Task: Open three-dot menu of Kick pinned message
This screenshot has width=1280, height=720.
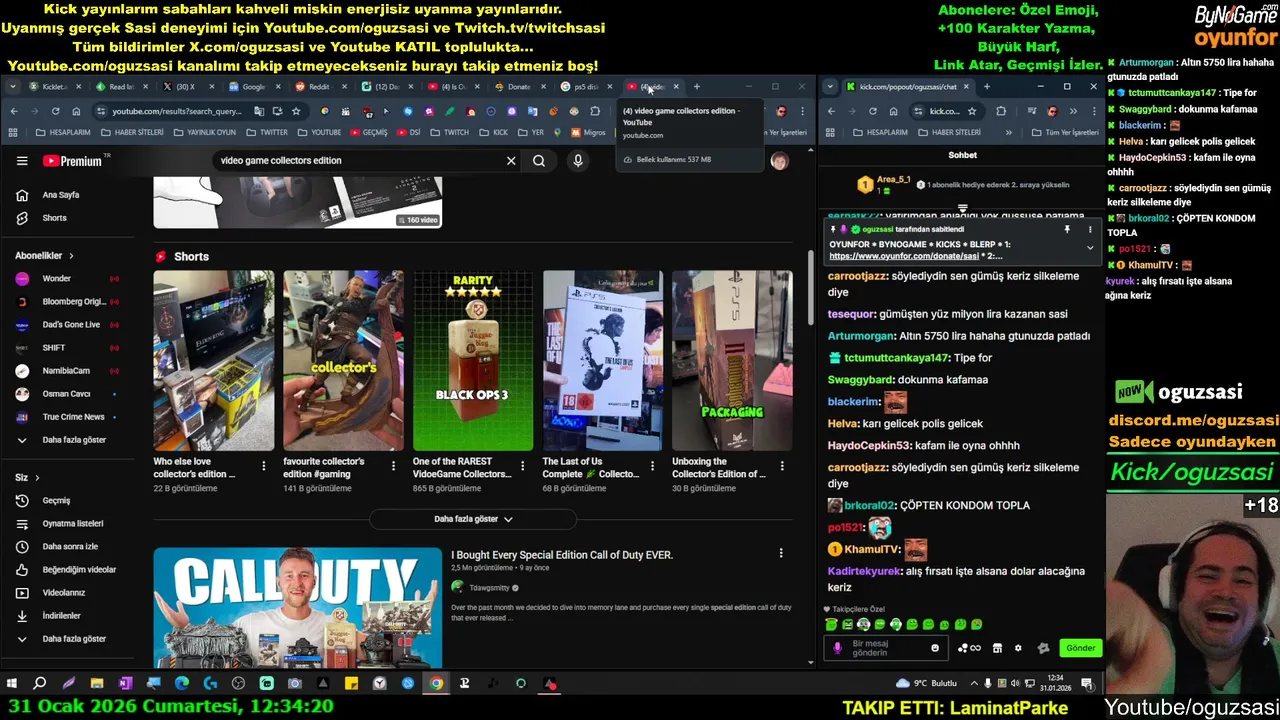Action: [x=1090, y=229]
